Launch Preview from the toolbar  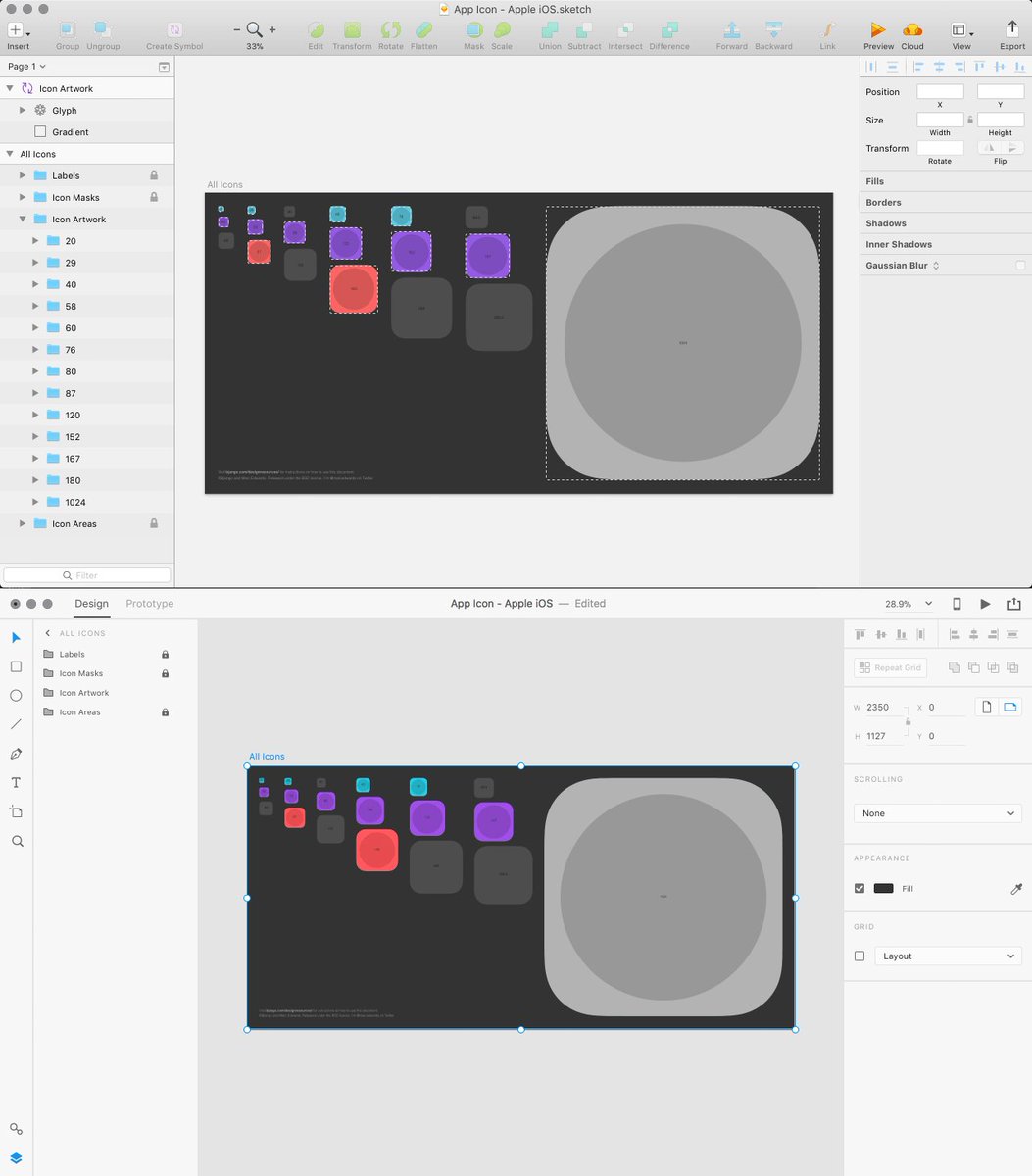[x=877, y=32]
